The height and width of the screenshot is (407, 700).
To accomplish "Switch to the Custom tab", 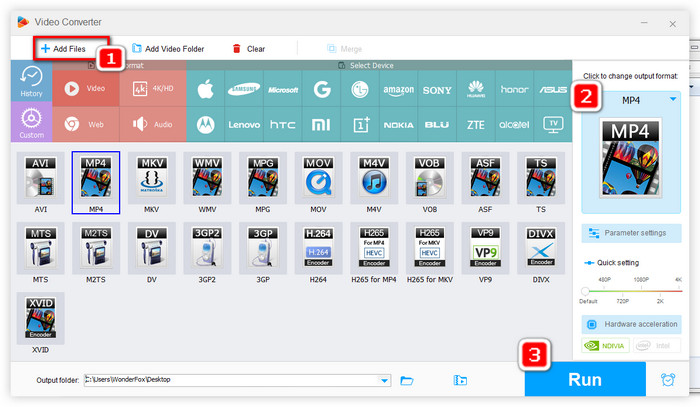I will 31,122.
